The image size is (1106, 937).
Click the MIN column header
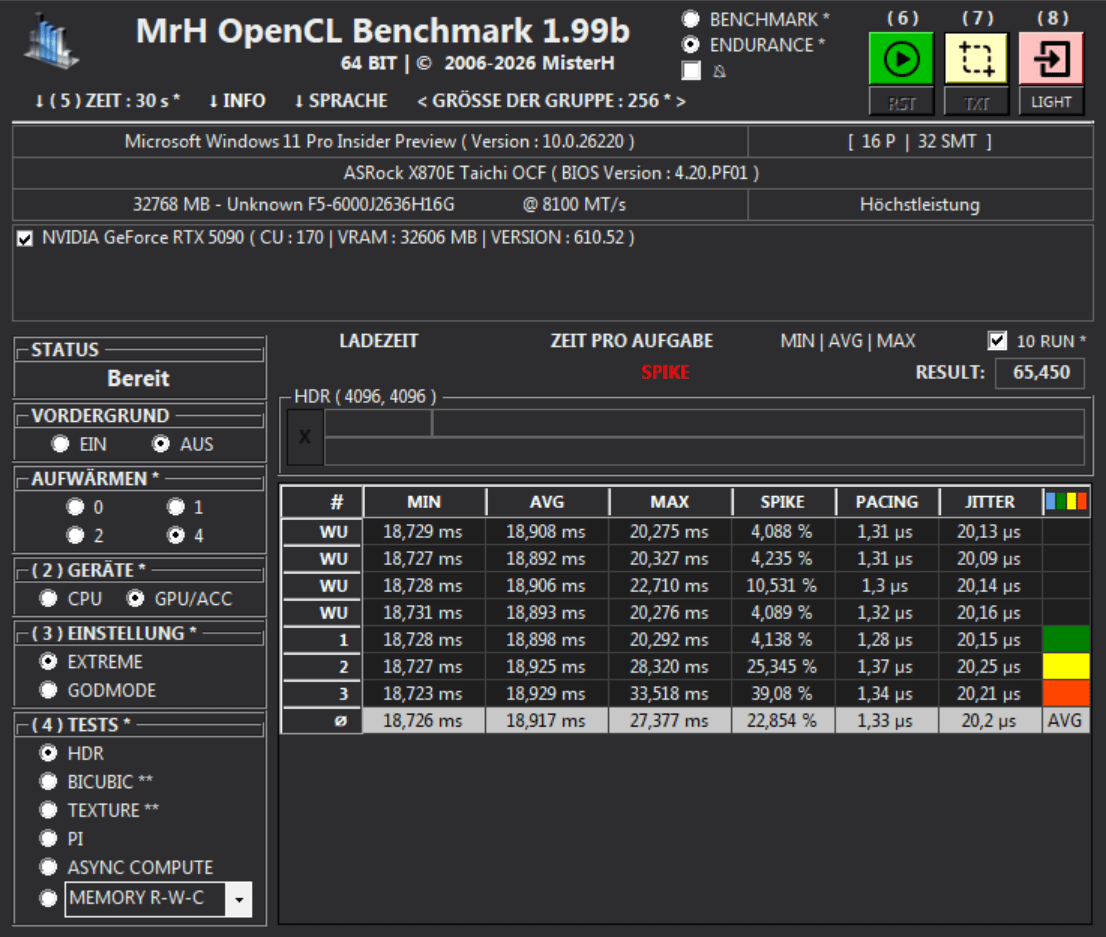(424, 502)
